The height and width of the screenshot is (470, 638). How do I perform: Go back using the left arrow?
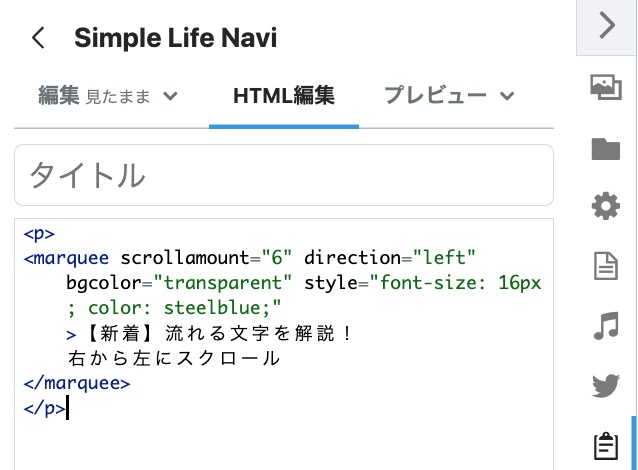(38, 38)
